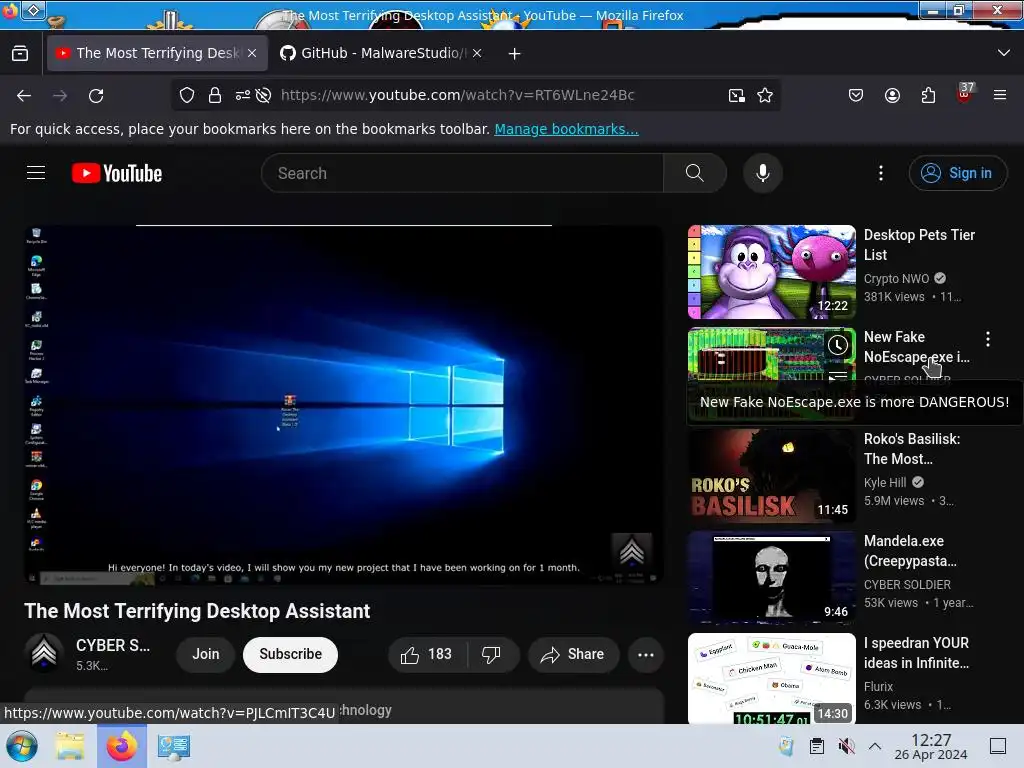Open the tracking protection shield icon

(187, 95)
